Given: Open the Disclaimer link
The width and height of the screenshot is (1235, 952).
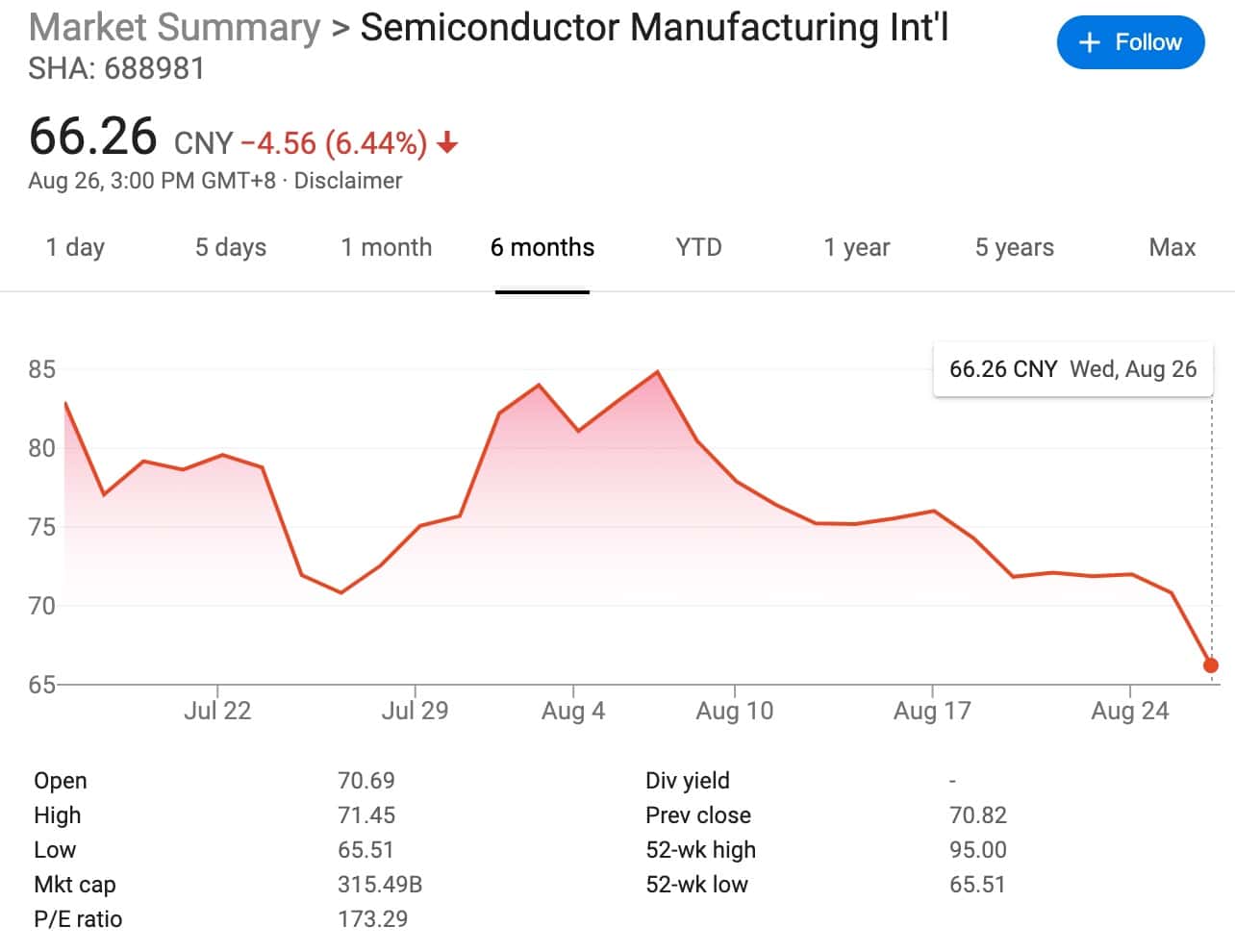Looking at the screenshot, I should [x=350, y=181].
